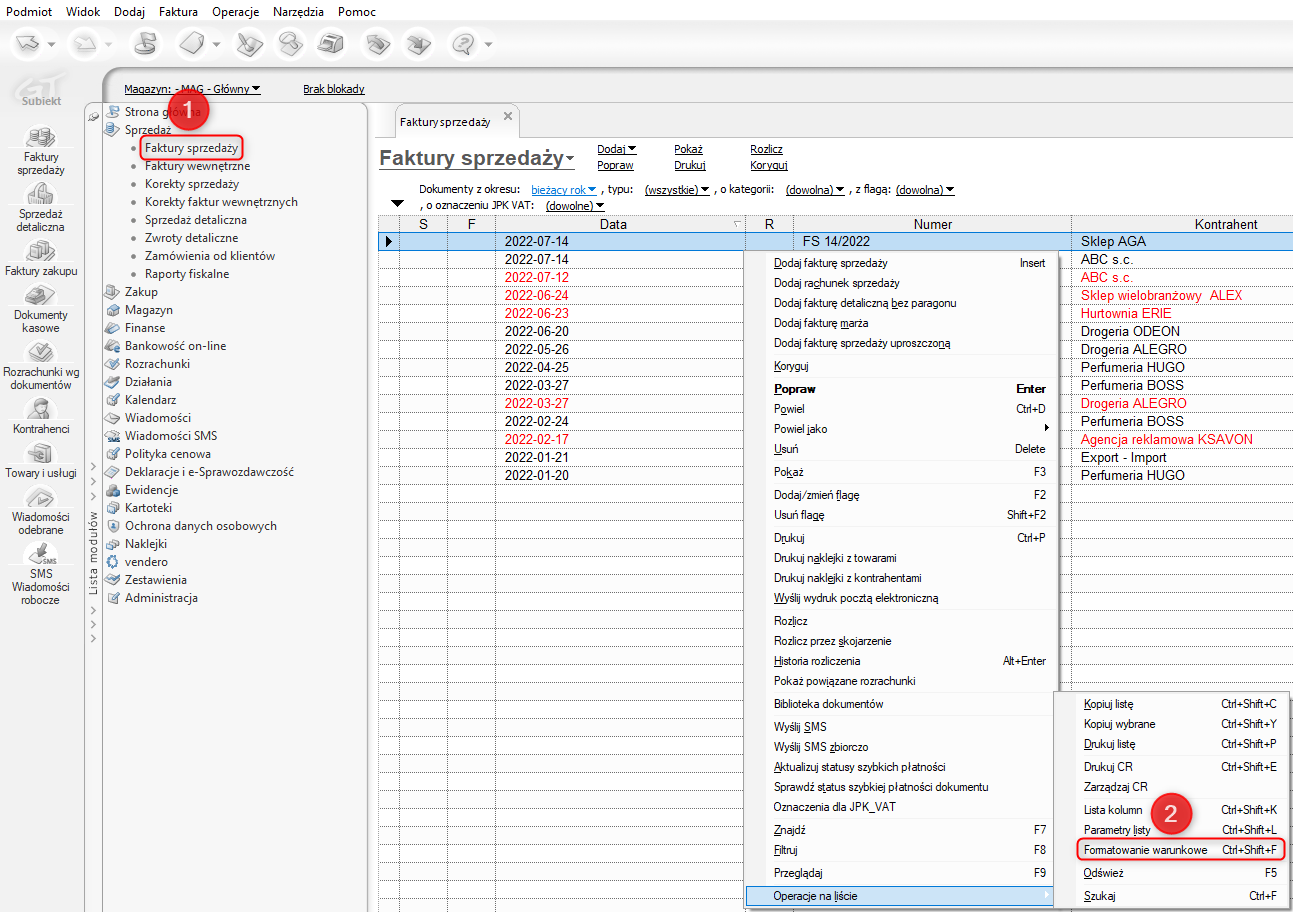Viewport: 1293px width, 912px height.
Task: Select Formatowanie warunkowe in the submenu
Action: coord(1145,850)
